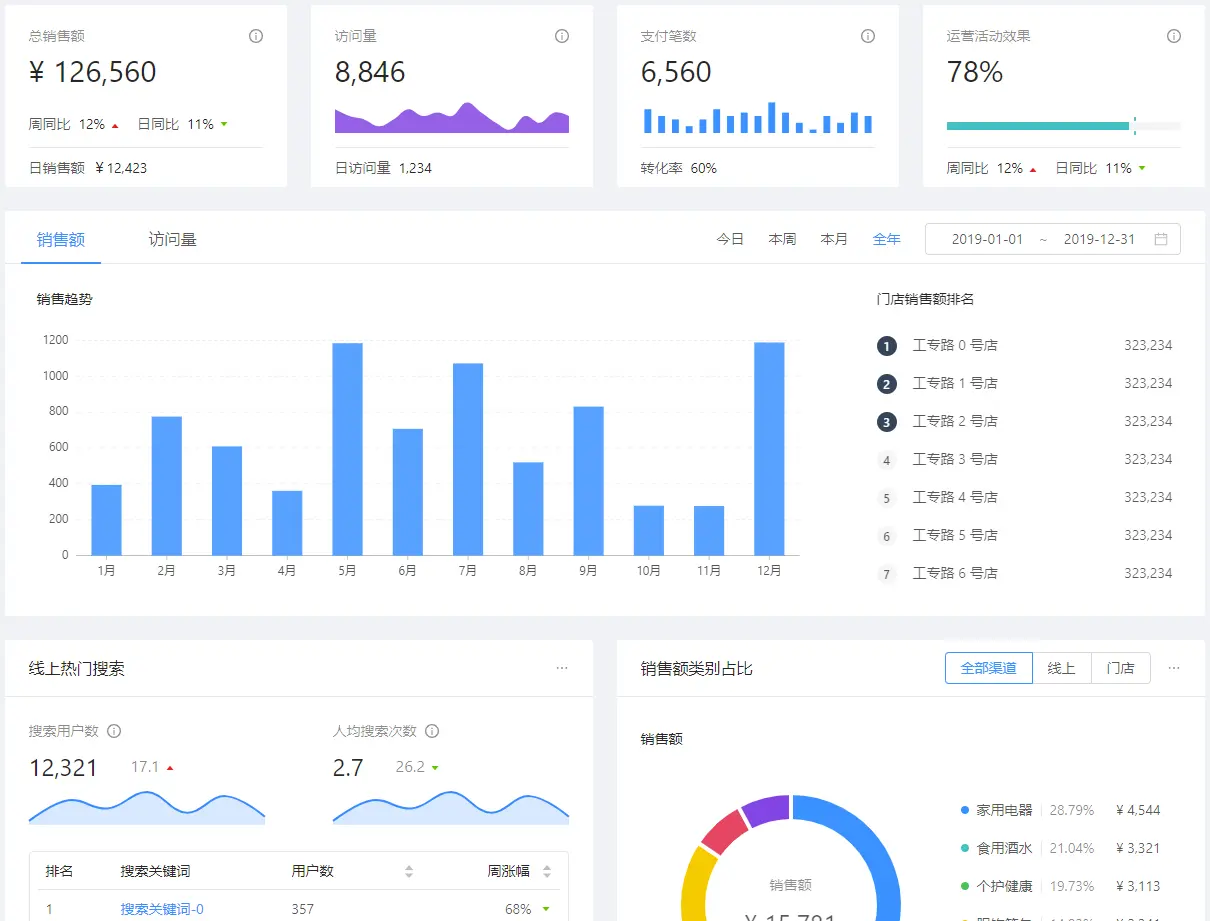
Task: Click info icon next to 搜索用户数
Action: pyautogui.click(x=114, y=731)
